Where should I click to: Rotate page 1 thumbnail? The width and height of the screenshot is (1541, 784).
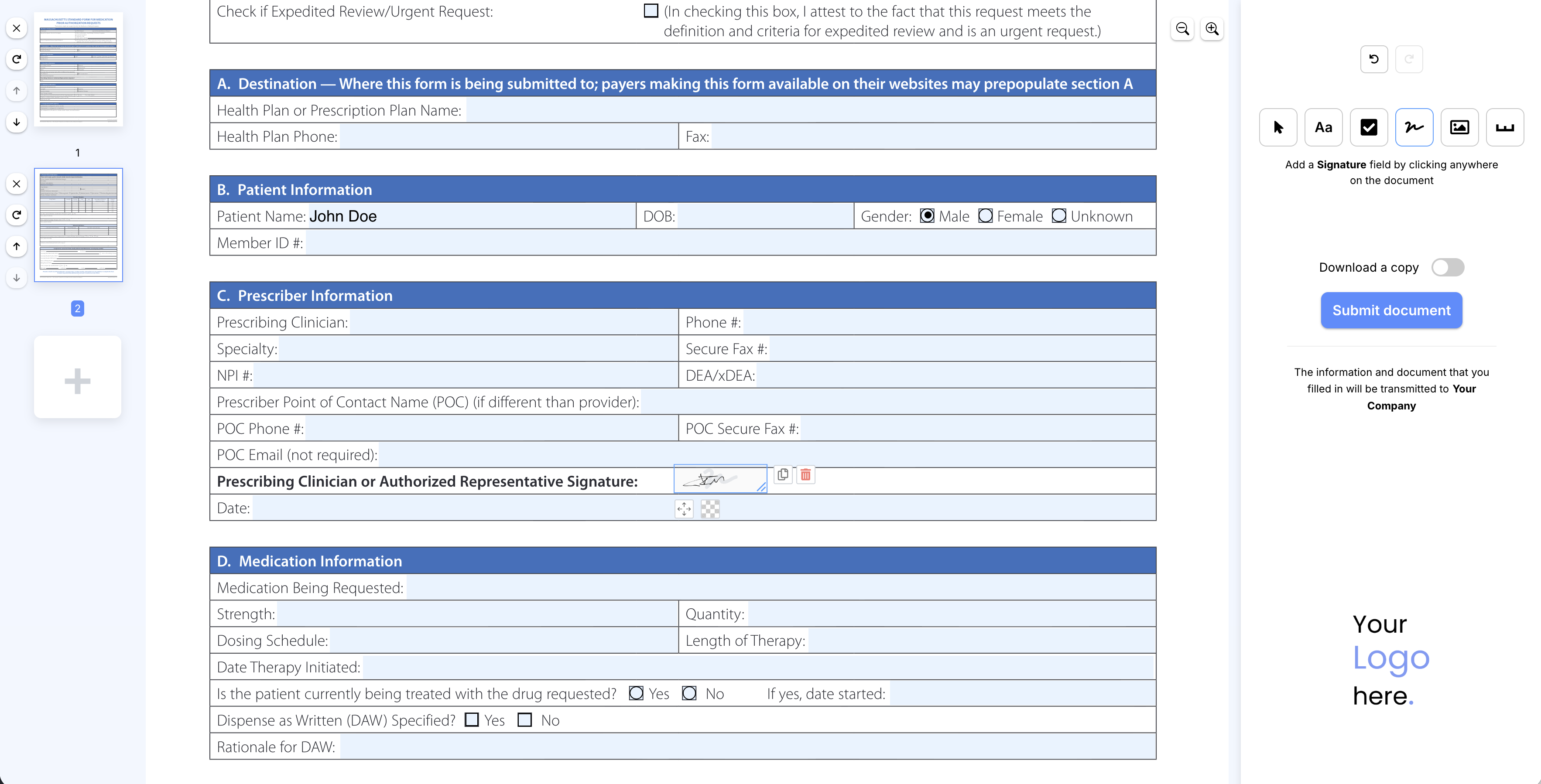pyautogui.click(x=17, y=59)
